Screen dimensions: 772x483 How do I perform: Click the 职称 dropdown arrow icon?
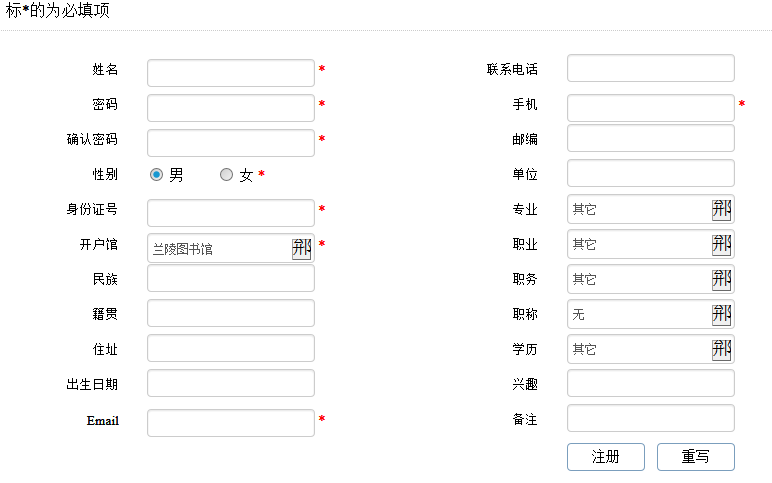coord(722,314)
